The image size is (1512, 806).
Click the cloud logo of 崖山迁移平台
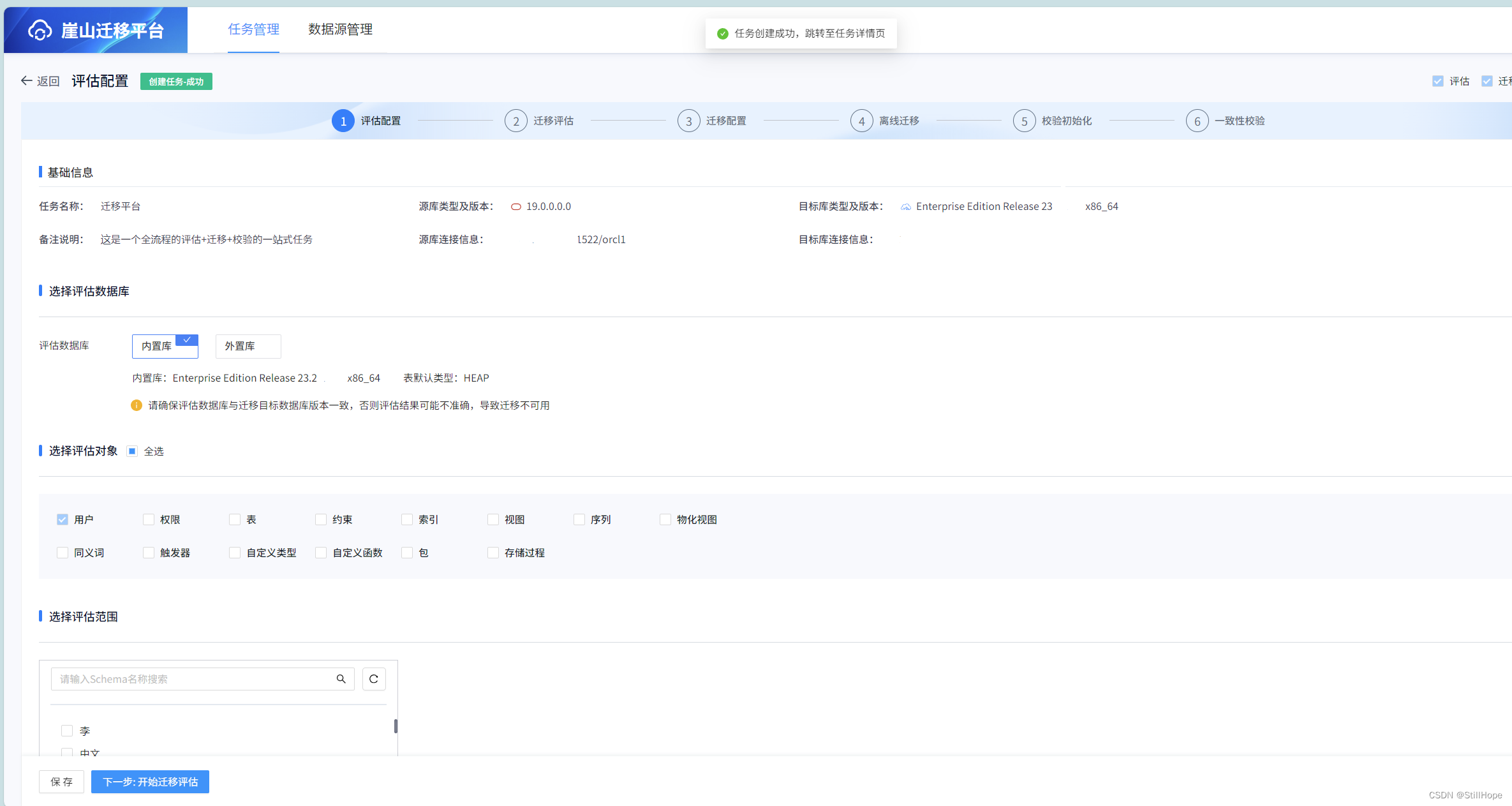pyautogui.click(x=40, y=30)
